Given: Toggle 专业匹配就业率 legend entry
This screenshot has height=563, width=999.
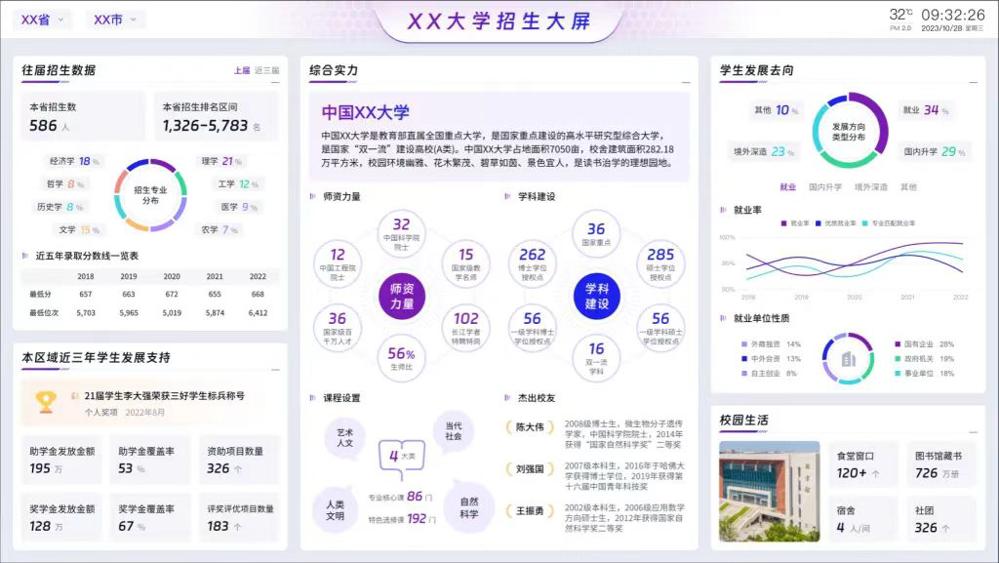Looking at the screenshot, I should coord(889,224).
